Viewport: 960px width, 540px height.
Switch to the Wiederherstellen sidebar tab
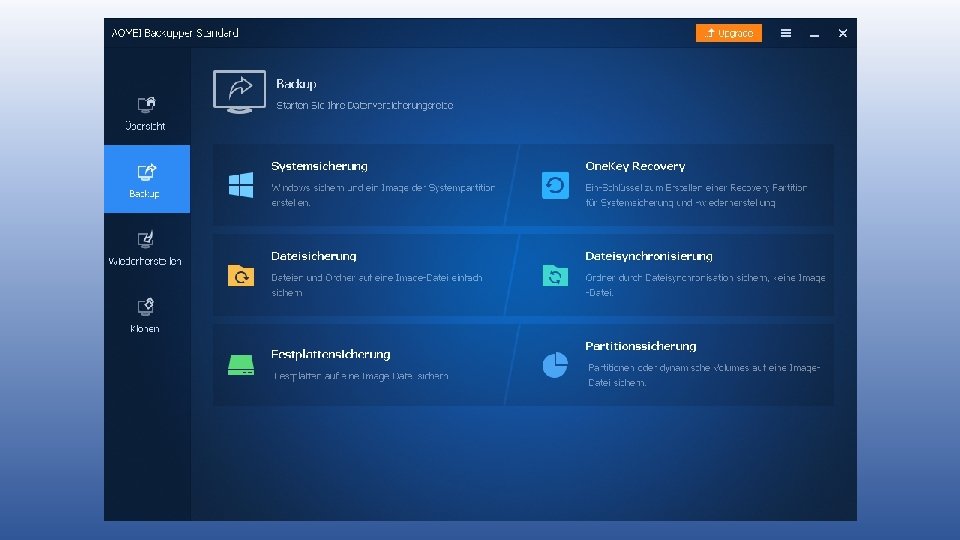(146, 247)
